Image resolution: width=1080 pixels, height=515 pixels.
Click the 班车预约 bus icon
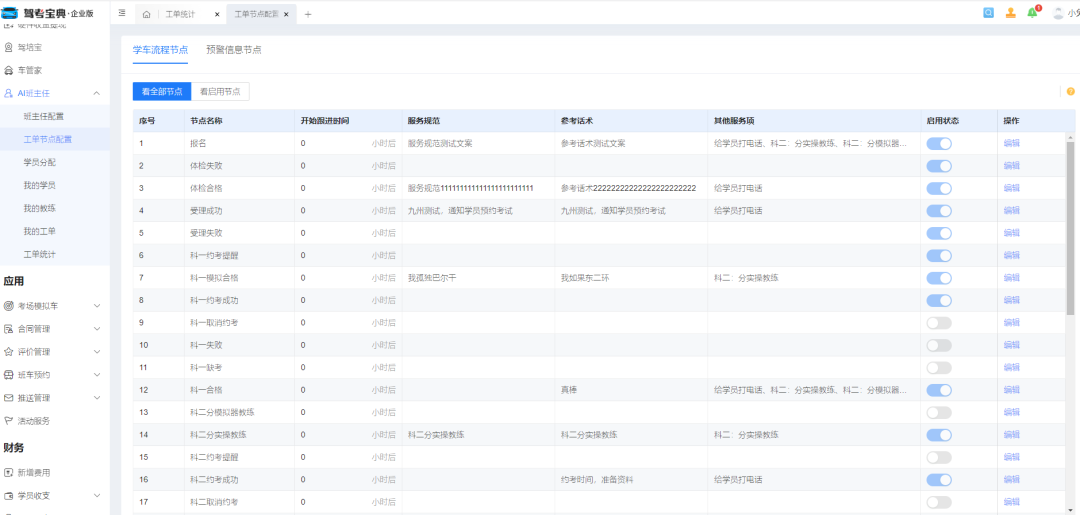click(9, 375)
